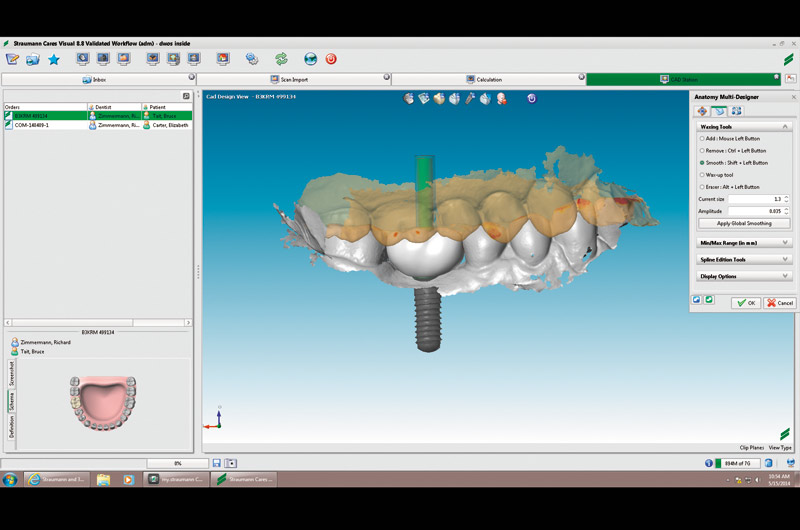This screenshot has height=530, width=800.
Task: Click the Apply Global Smoothing button
Action: pyautogui.click(x=744, y=223)
